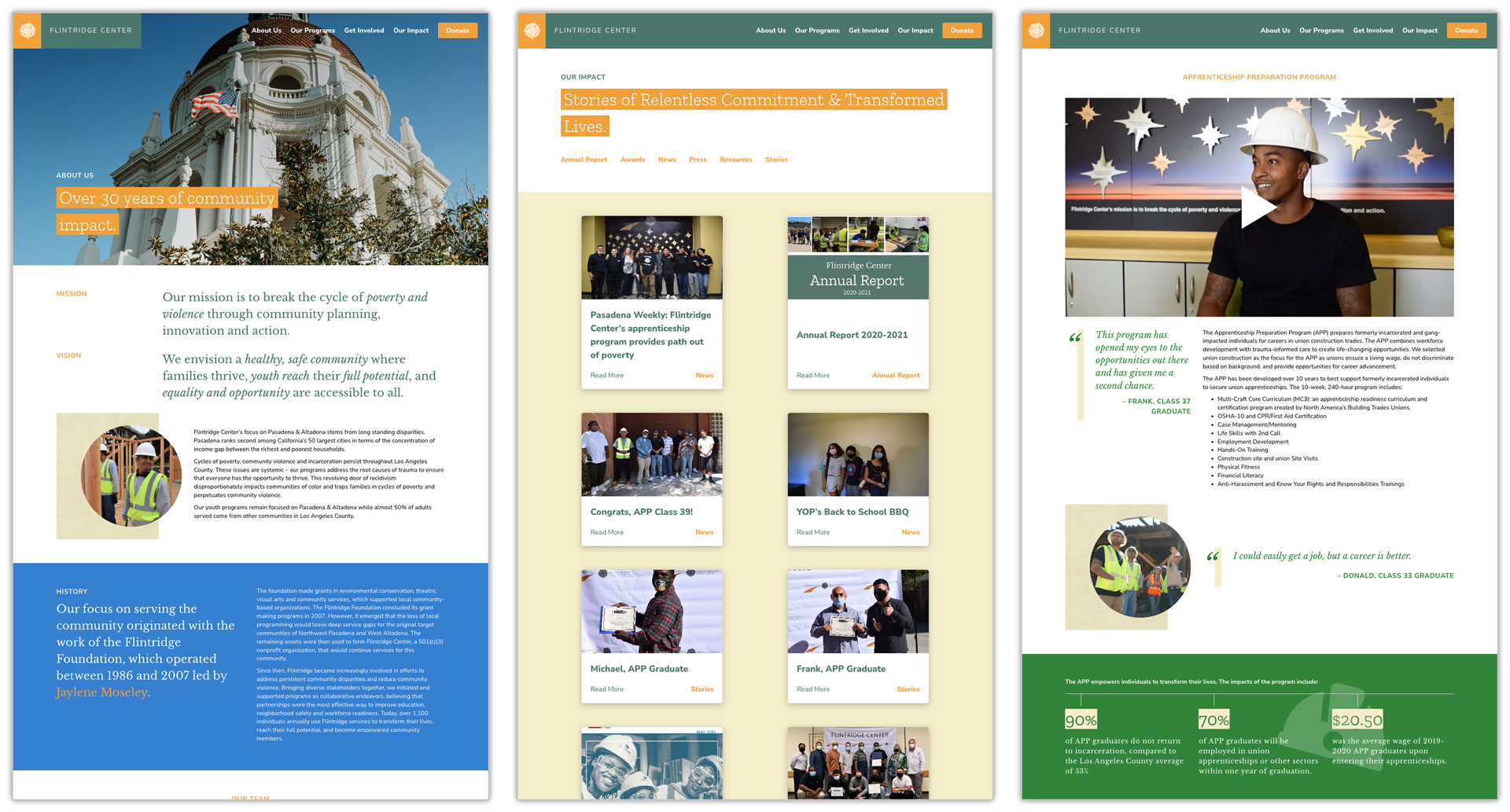Viewport: 1510px width, 812px height.
Task: Open Michael, APP Graduate photo
Action: [x=652, y=612]
